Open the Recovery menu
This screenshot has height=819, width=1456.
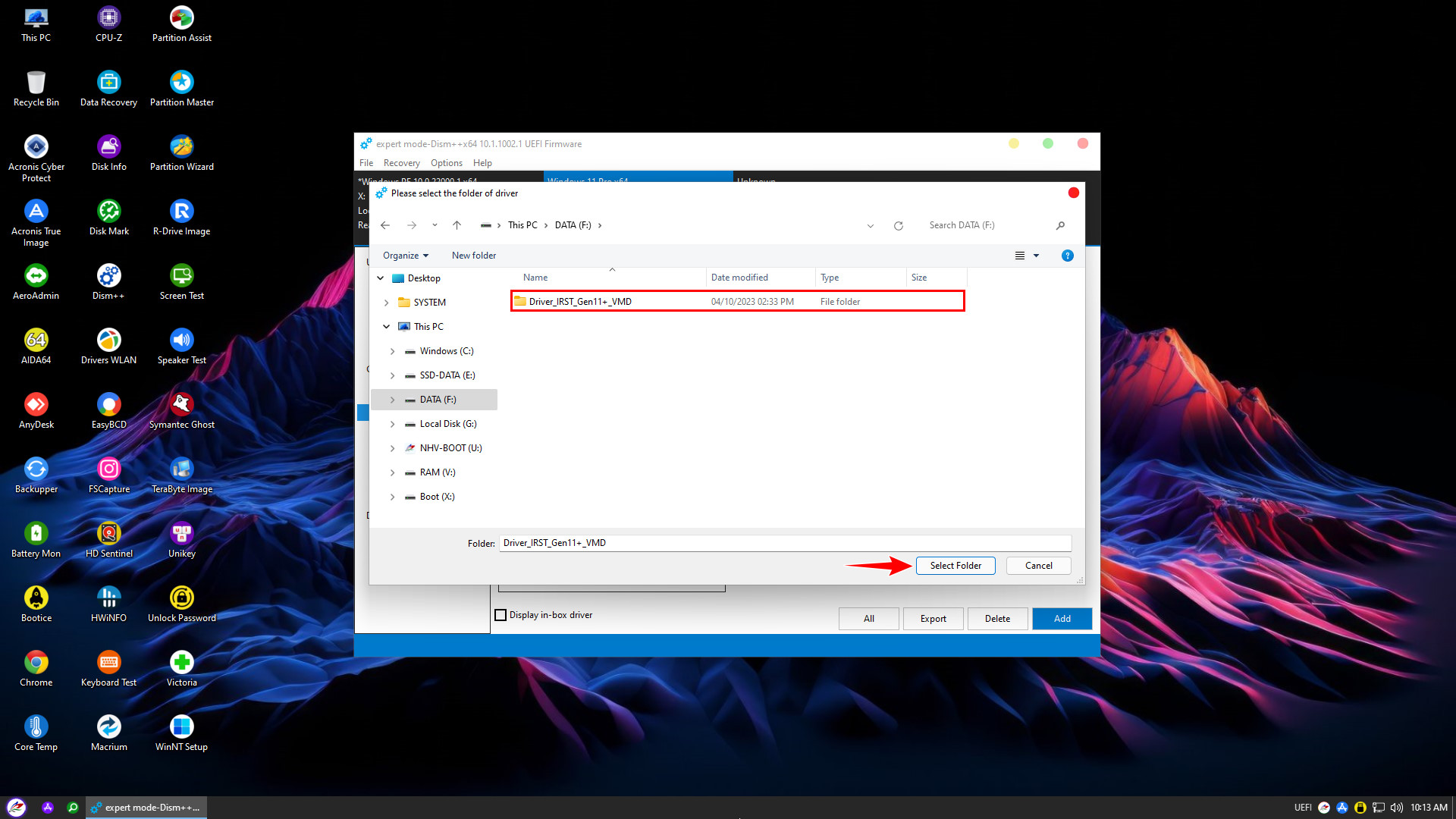(401, 163)
